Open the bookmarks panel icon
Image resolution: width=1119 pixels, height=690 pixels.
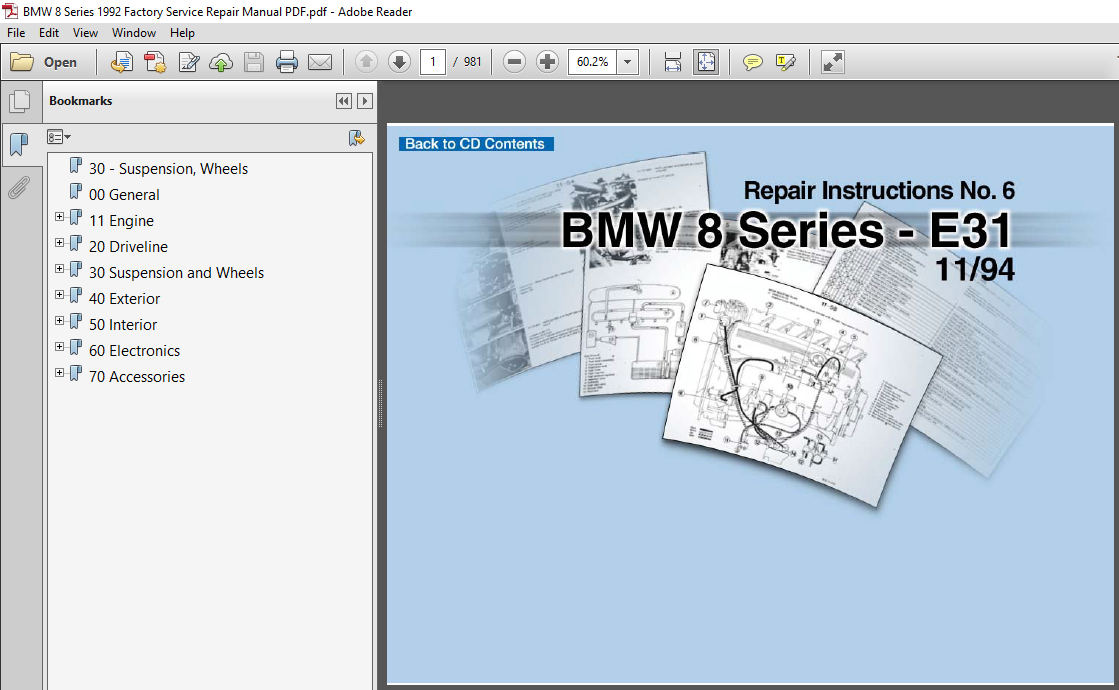coord(19,145)
